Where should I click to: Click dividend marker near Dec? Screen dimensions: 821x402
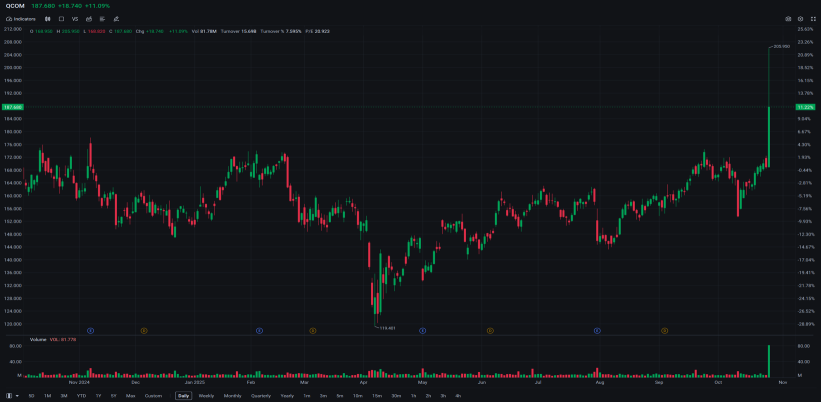[144, 330]
